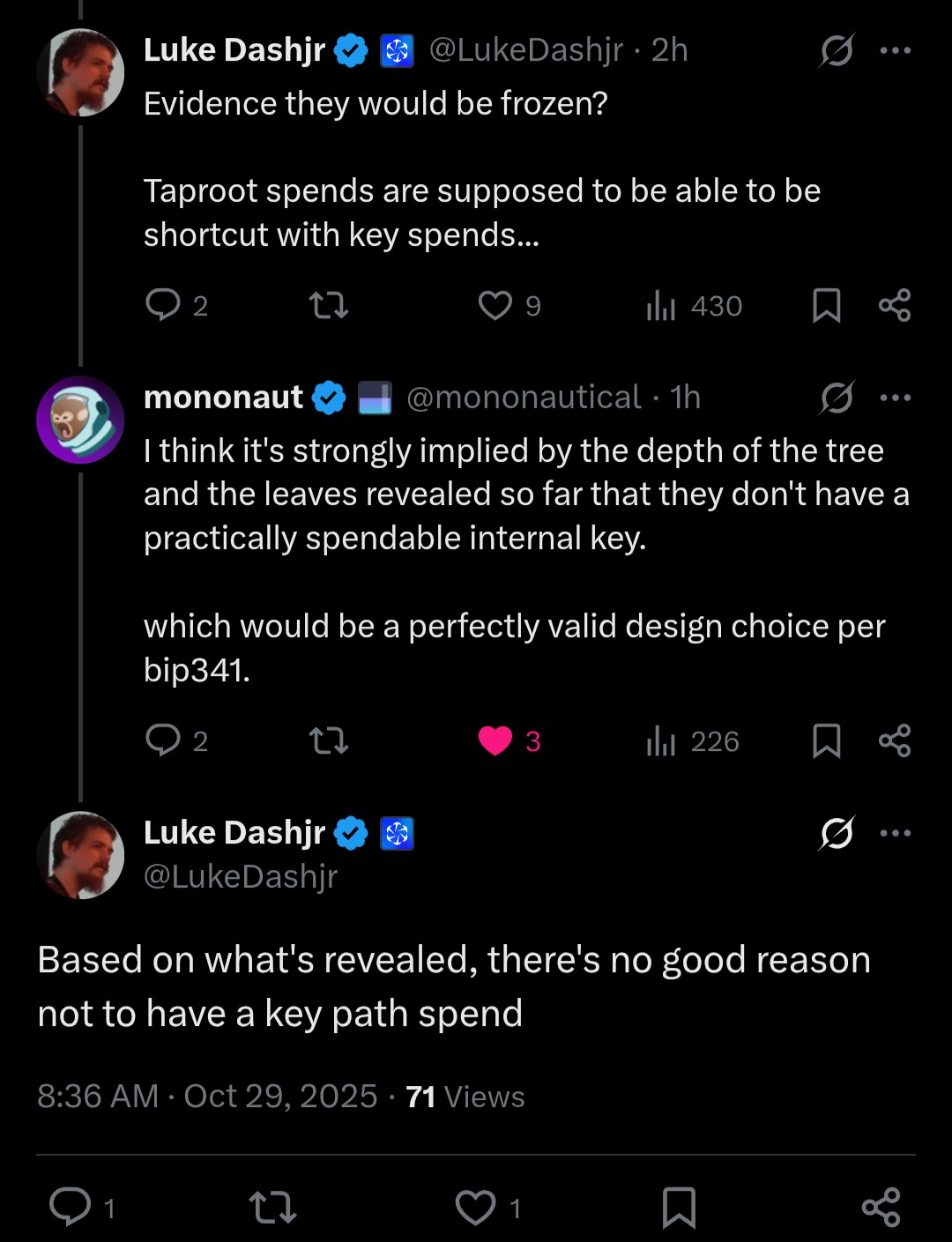
Task: Bookmark the main tweet at bottom
Action: [679, 1207]
